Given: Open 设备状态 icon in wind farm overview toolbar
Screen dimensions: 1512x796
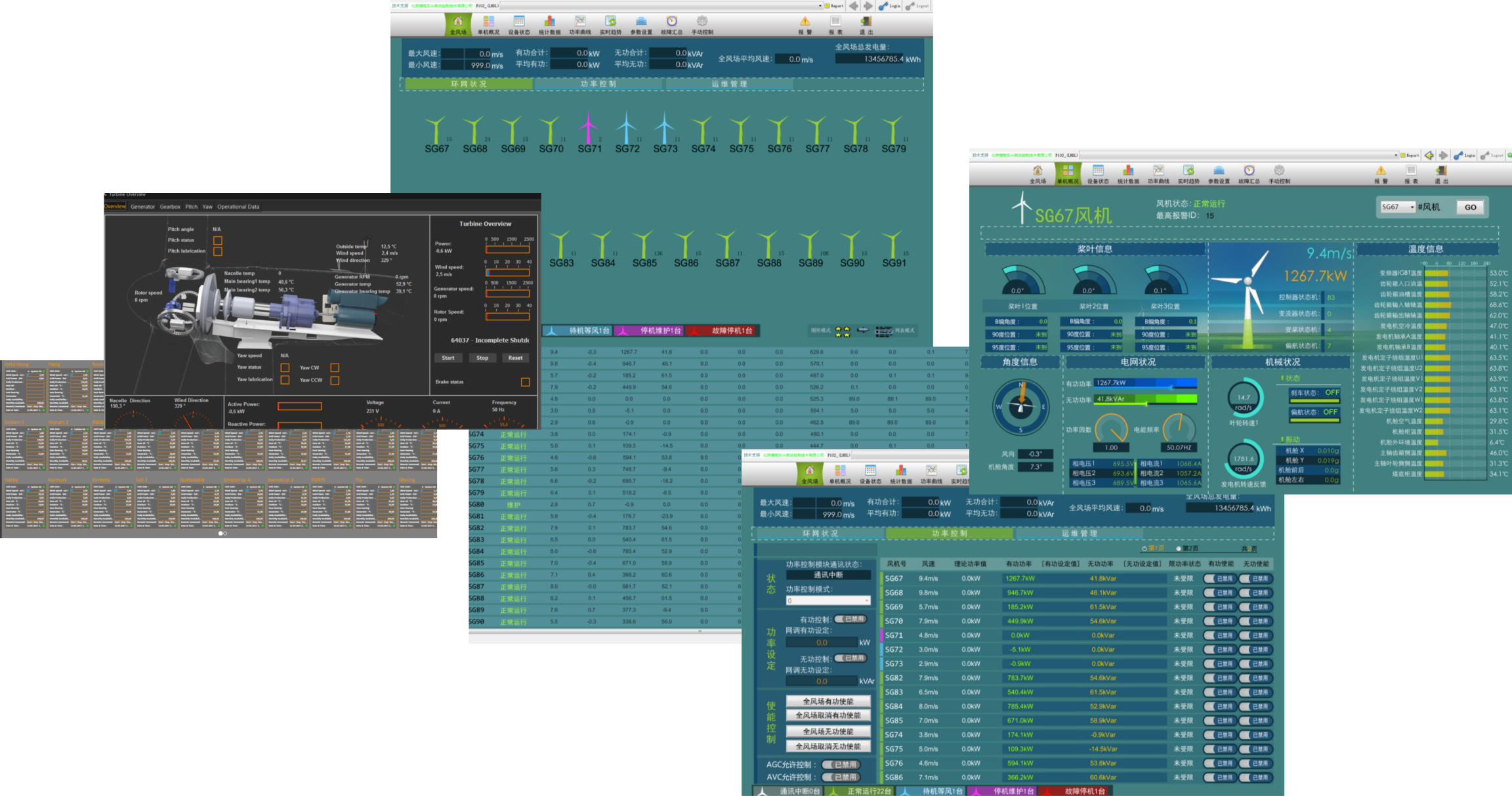Looking at the screenshot, I should tap(519, 25).
